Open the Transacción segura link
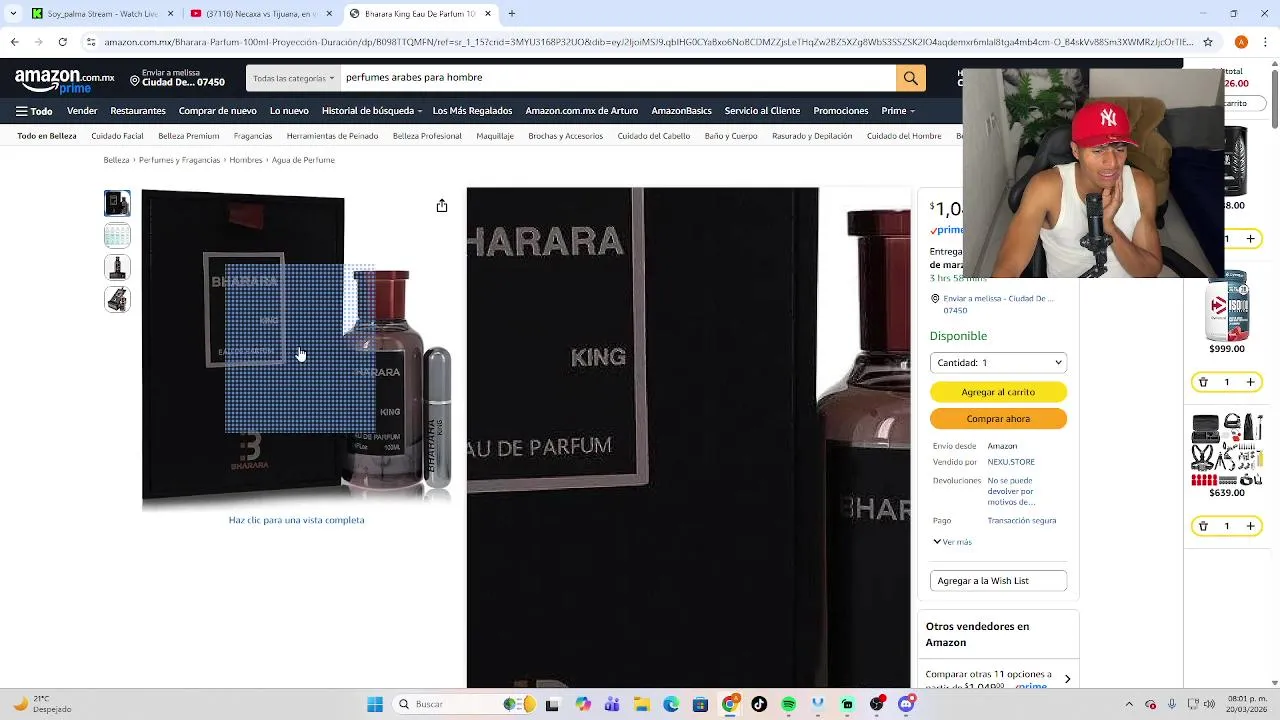 pos(1022,521)
